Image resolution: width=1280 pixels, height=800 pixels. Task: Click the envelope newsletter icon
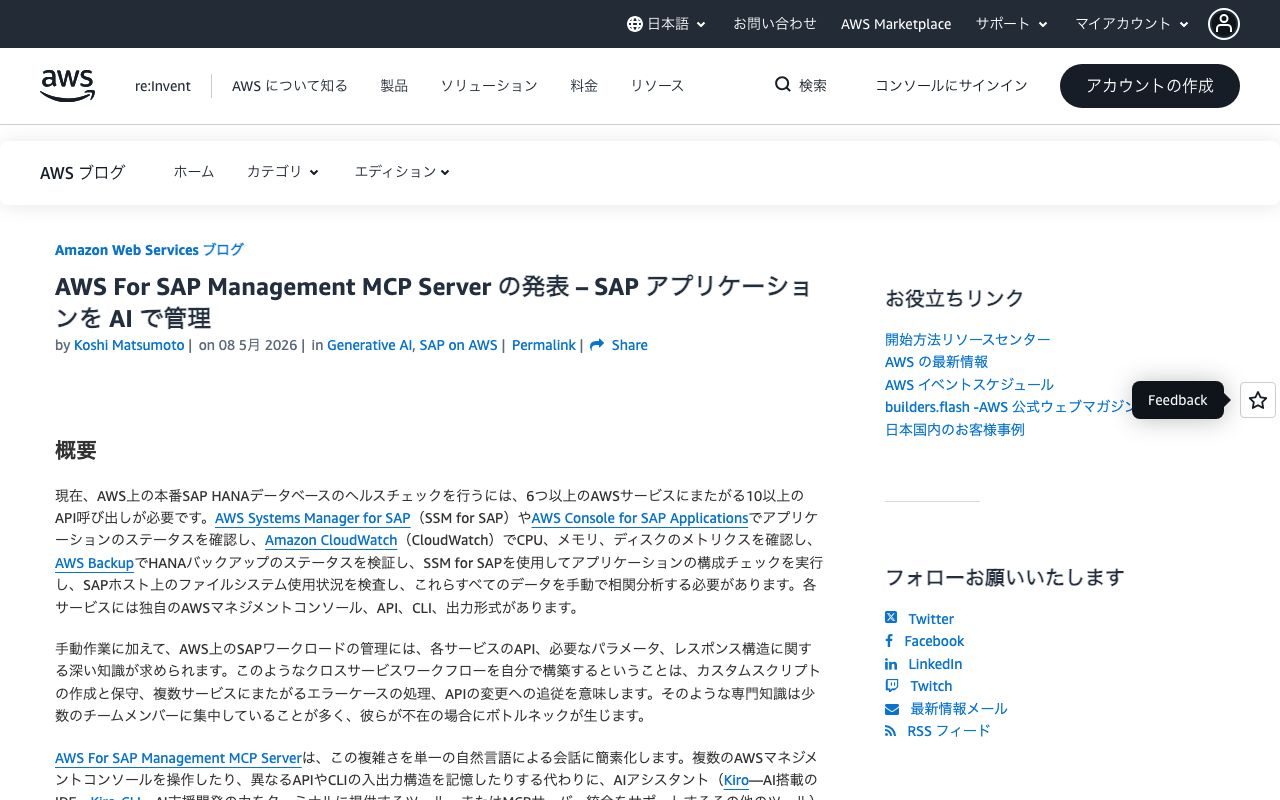point(892,709)
